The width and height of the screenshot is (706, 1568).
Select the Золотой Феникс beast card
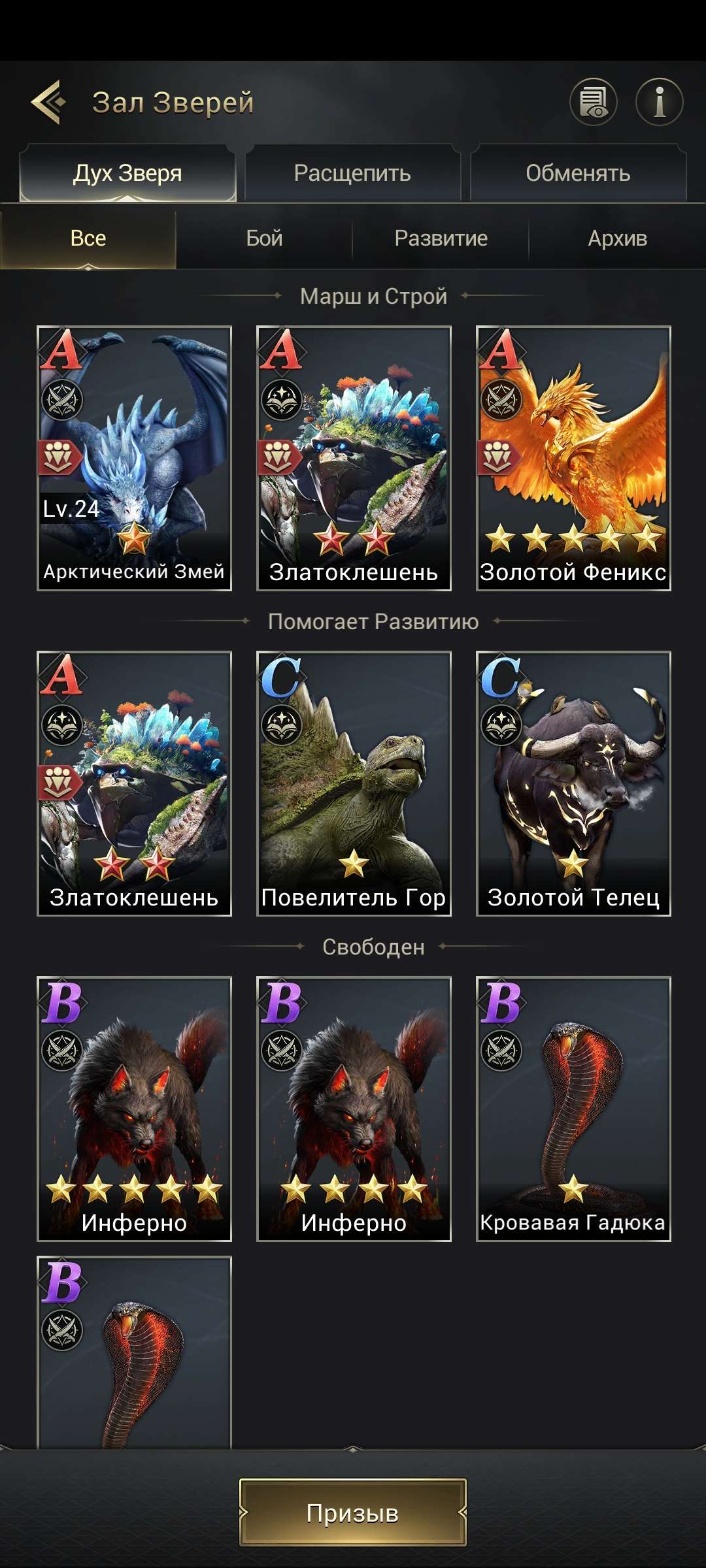(x=573, y=458)
